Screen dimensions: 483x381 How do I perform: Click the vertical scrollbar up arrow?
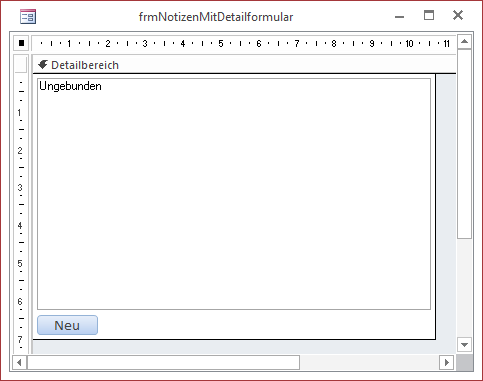tap(464, 42)
